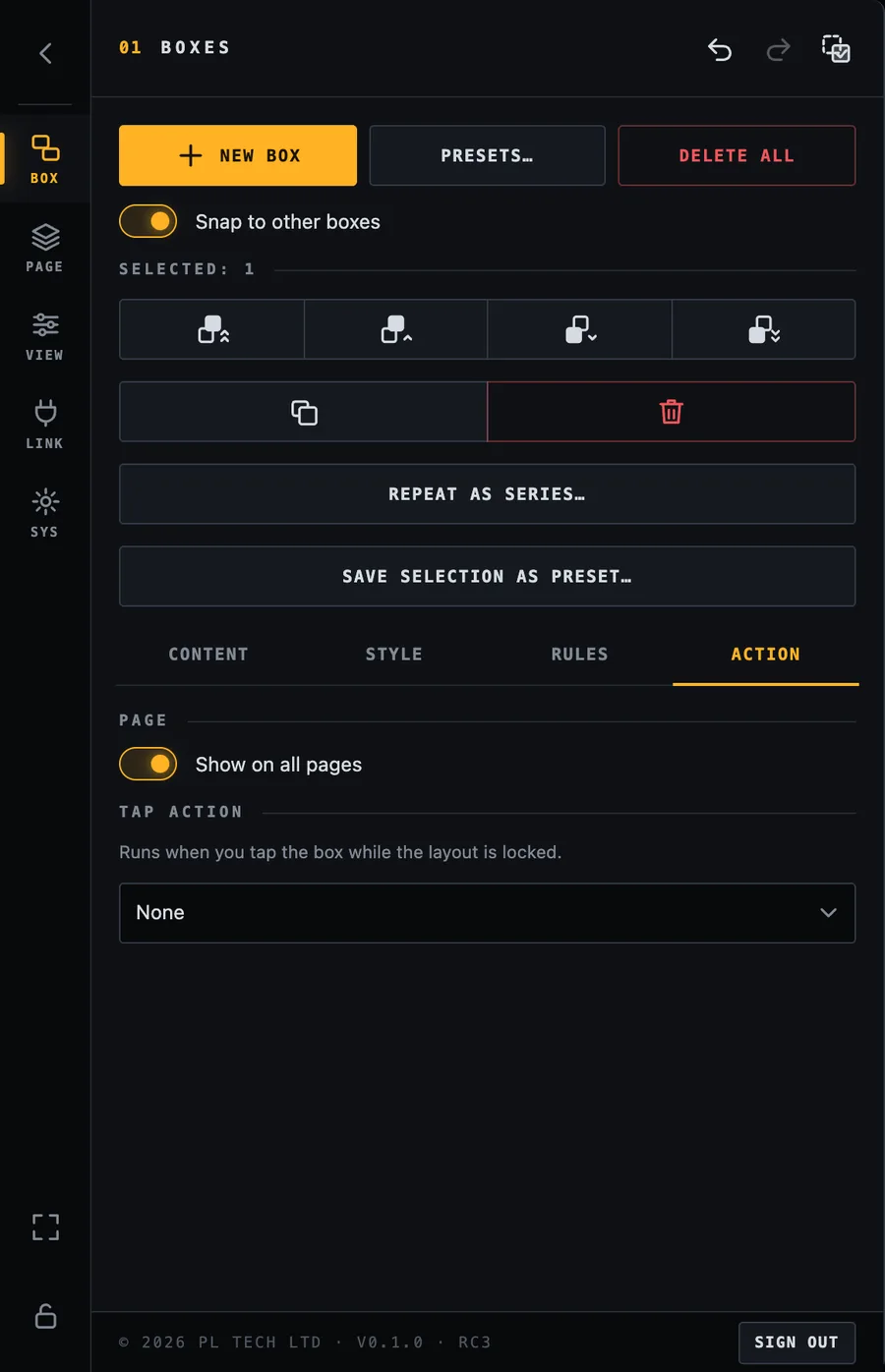Disable Snap to other boxes
The height and width of the screenshot is (1372, 885).
tap(148, 221)
